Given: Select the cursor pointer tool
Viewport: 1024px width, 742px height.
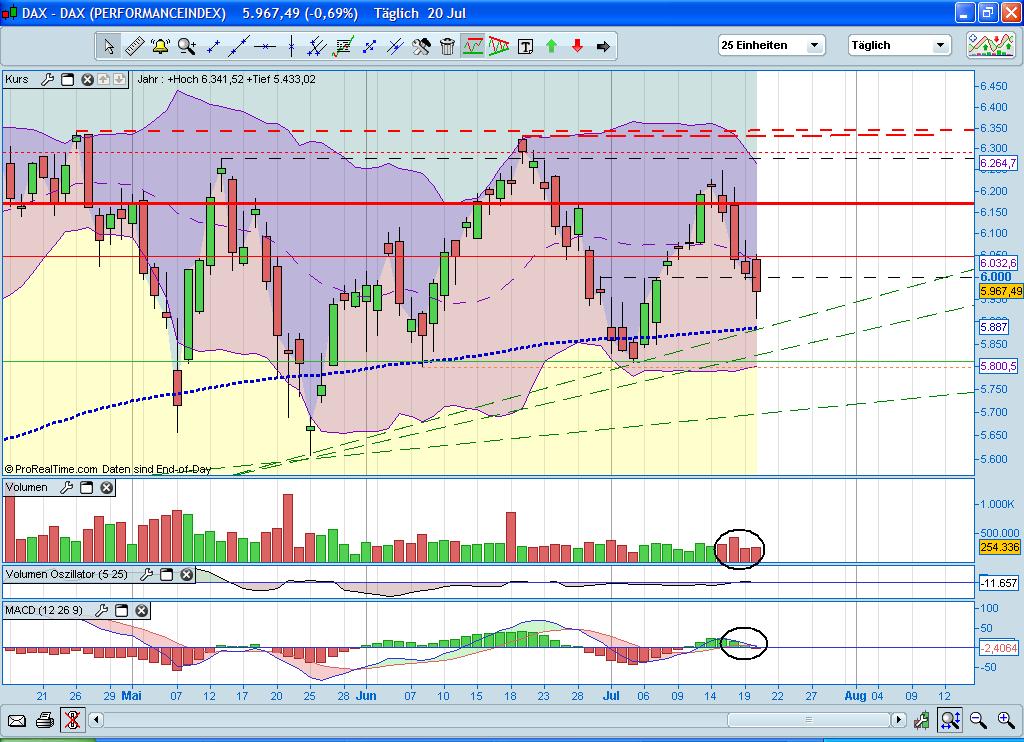Looking at the screenshot, I should click(109, 46).
